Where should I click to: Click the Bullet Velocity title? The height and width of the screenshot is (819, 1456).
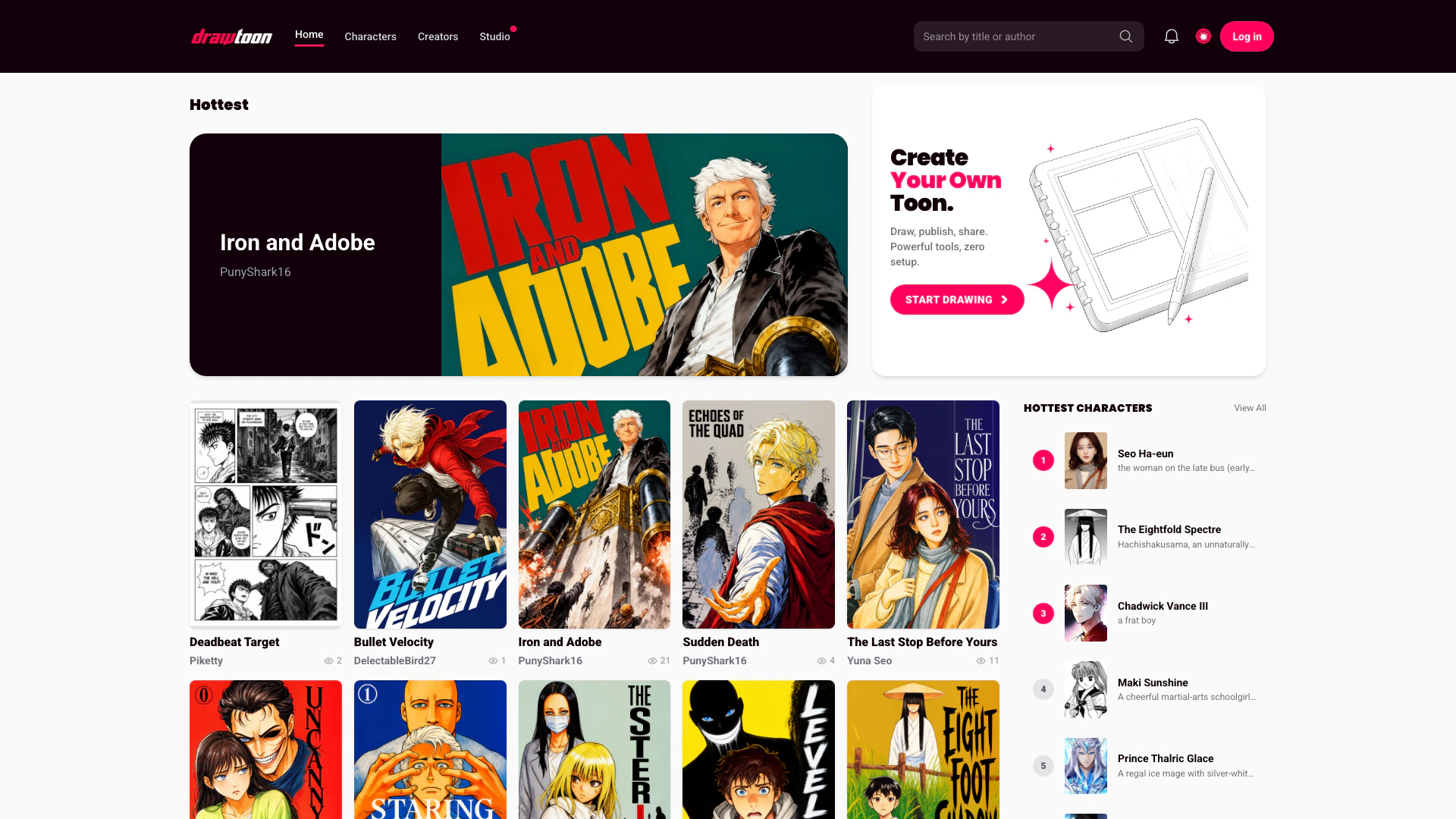point(394,642)
